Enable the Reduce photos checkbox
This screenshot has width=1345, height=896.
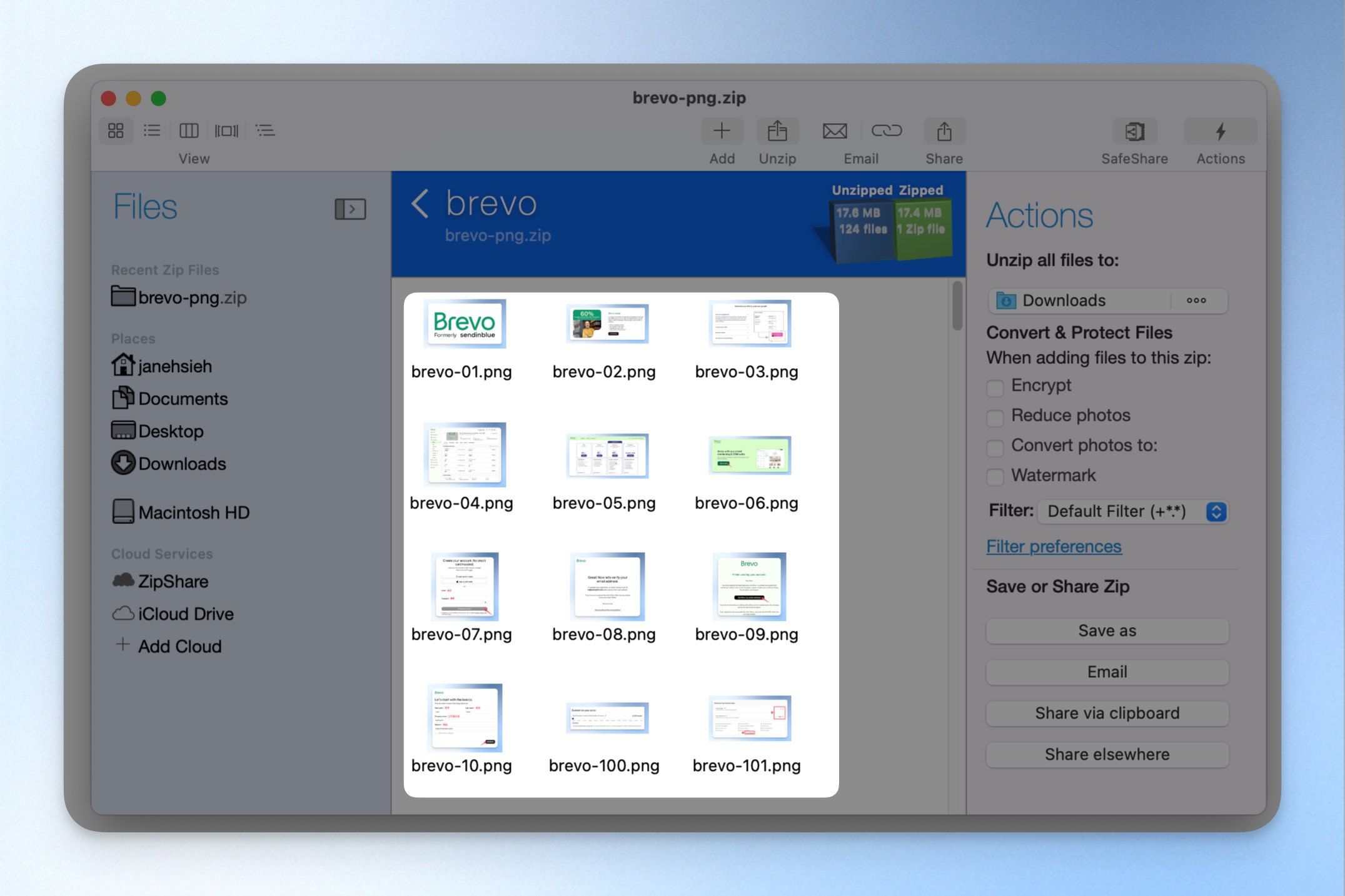[x=995, y=417]
